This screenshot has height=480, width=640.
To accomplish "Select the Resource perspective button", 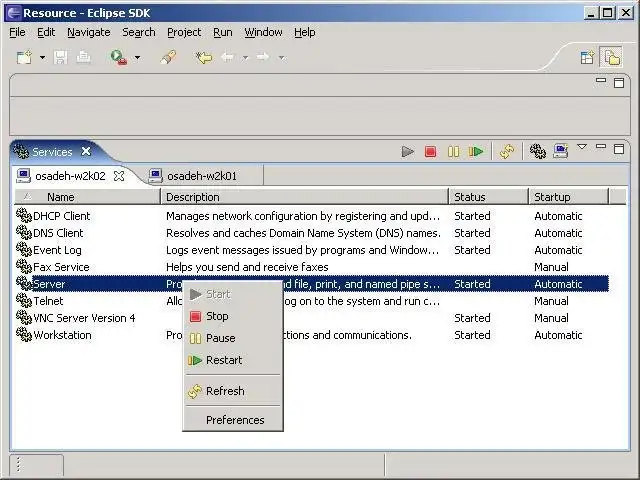I will pos(611,57).
